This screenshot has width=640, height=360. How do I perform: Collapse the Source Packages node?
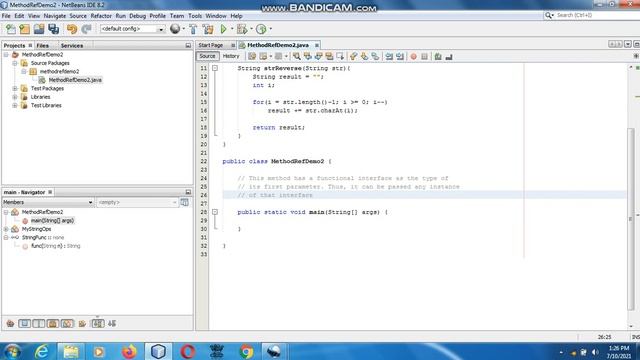click(15, 63)
